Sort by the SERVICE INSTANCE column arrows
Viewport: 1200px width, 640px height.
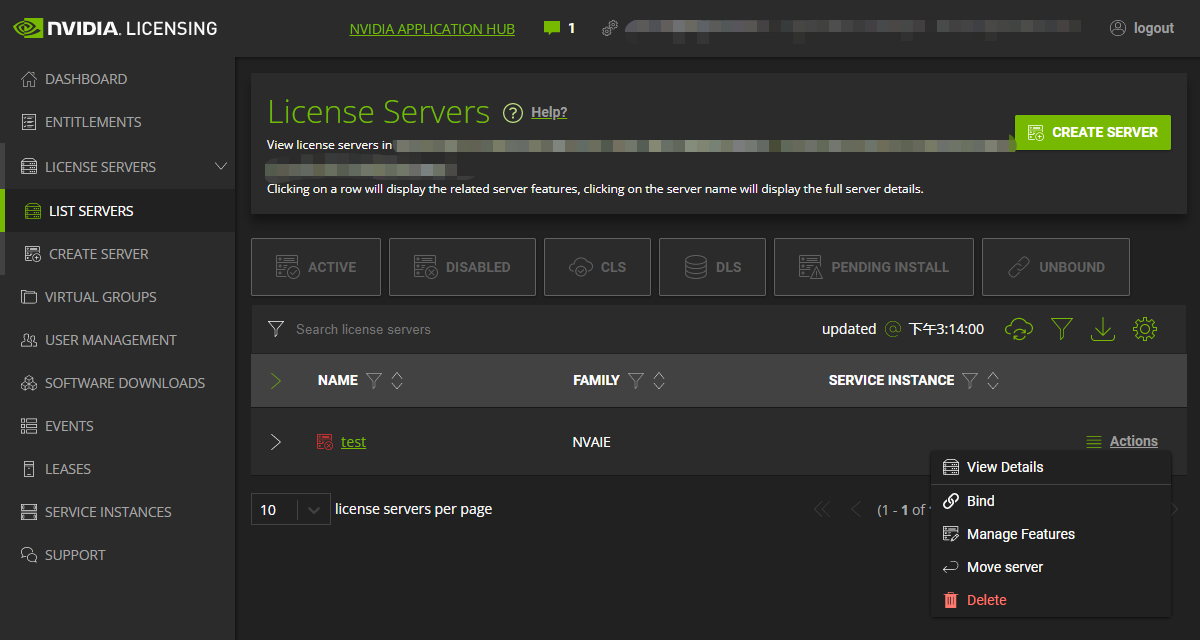pyautogui.click(x=993, y=380)
